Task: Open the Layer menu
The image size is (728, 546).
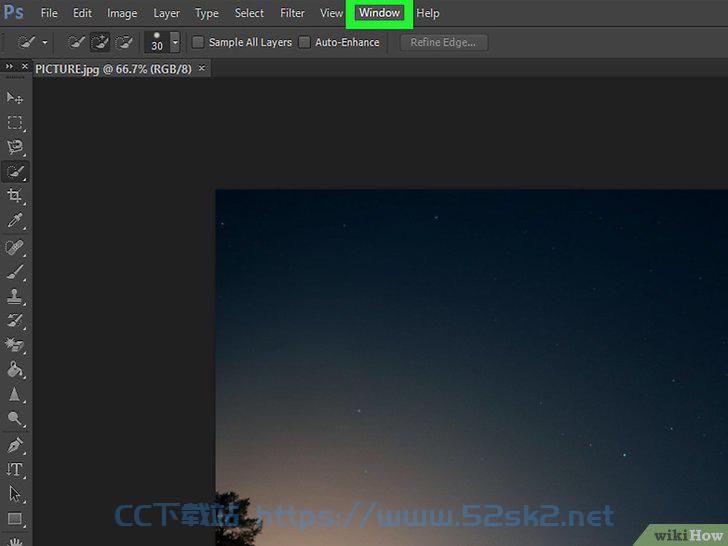Action: click(x=167, y=13)
